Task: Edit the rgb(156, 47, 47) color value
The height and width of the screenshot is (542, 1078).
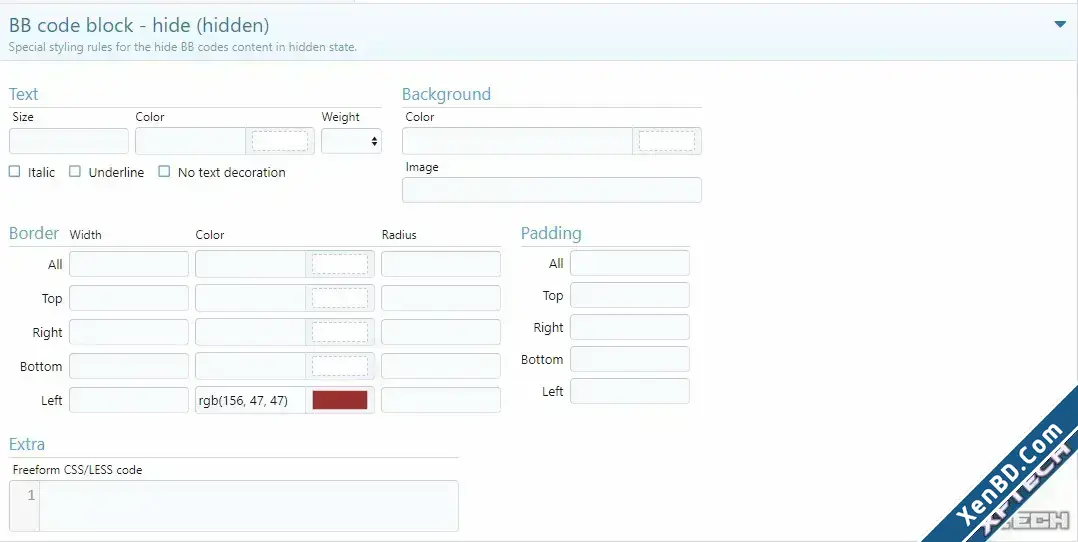Action: coord(251,400)
